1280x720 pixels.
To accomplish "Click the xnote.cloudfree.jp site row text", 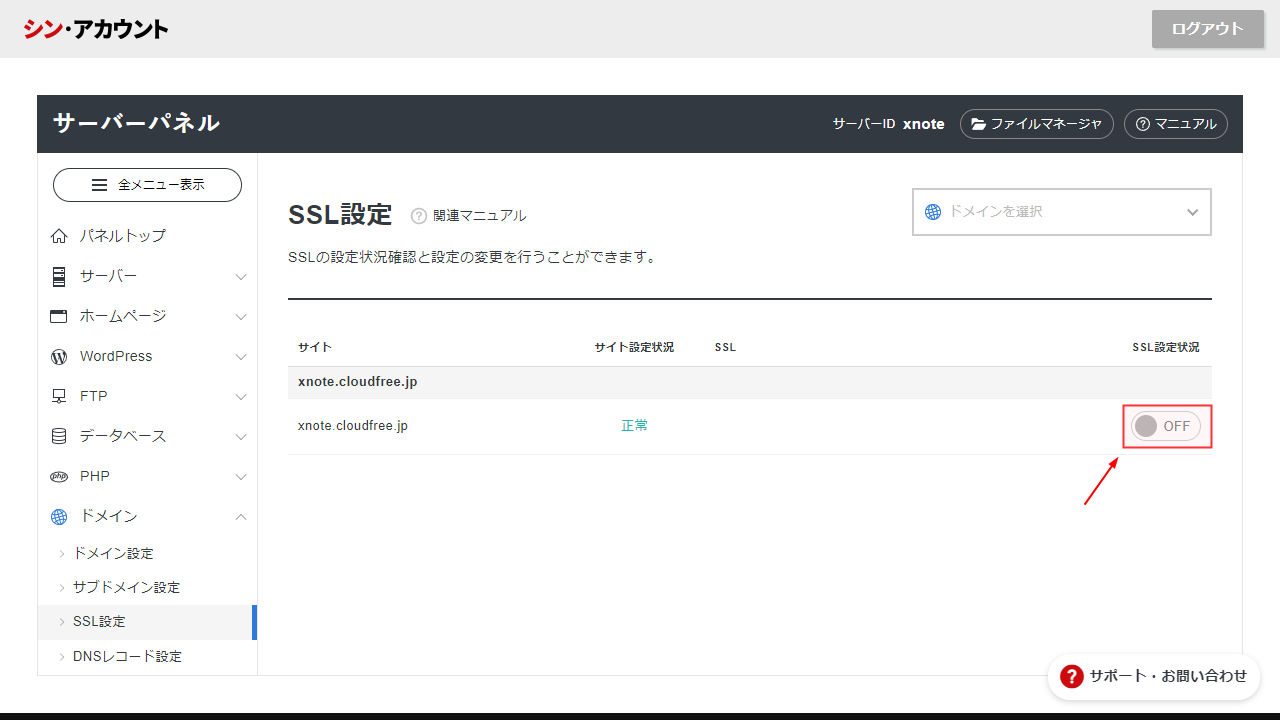I will (x=353, y=426).
